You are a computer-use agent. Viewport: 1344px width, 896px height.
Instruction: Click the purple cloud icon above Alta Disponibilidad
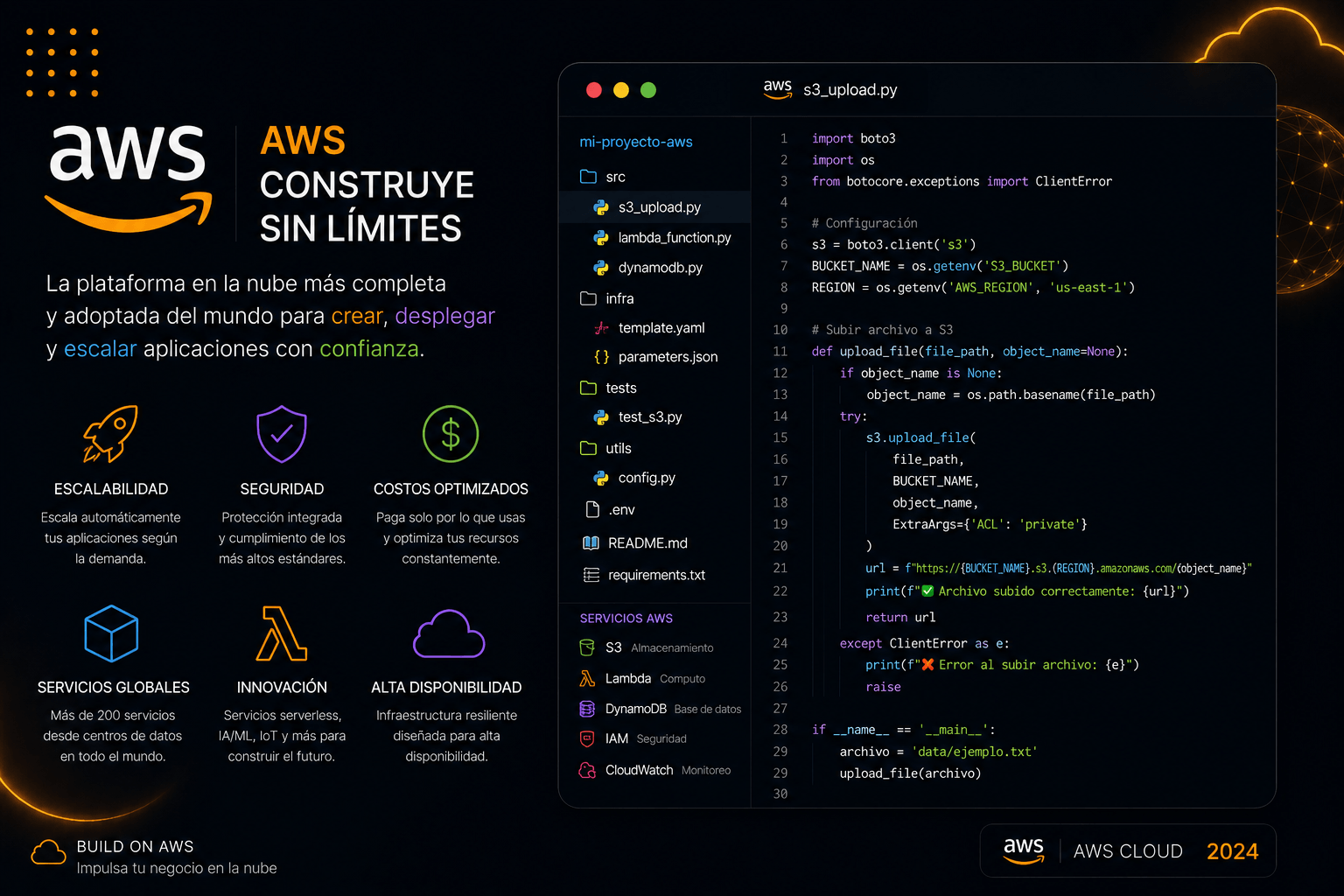pyautogui.click(x=449, y=633)
